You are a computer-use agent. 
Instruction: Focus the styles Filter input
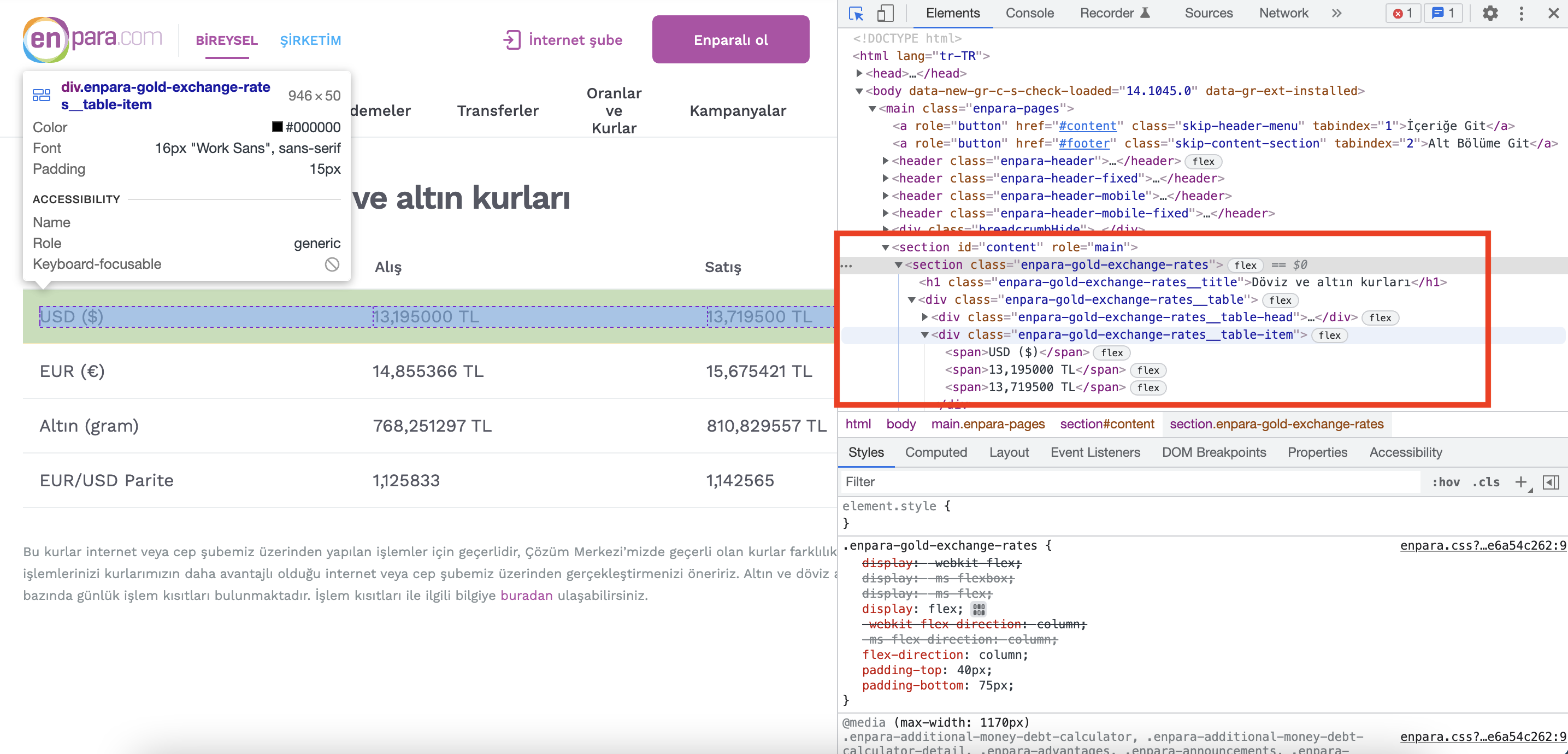pos(1130,482)
